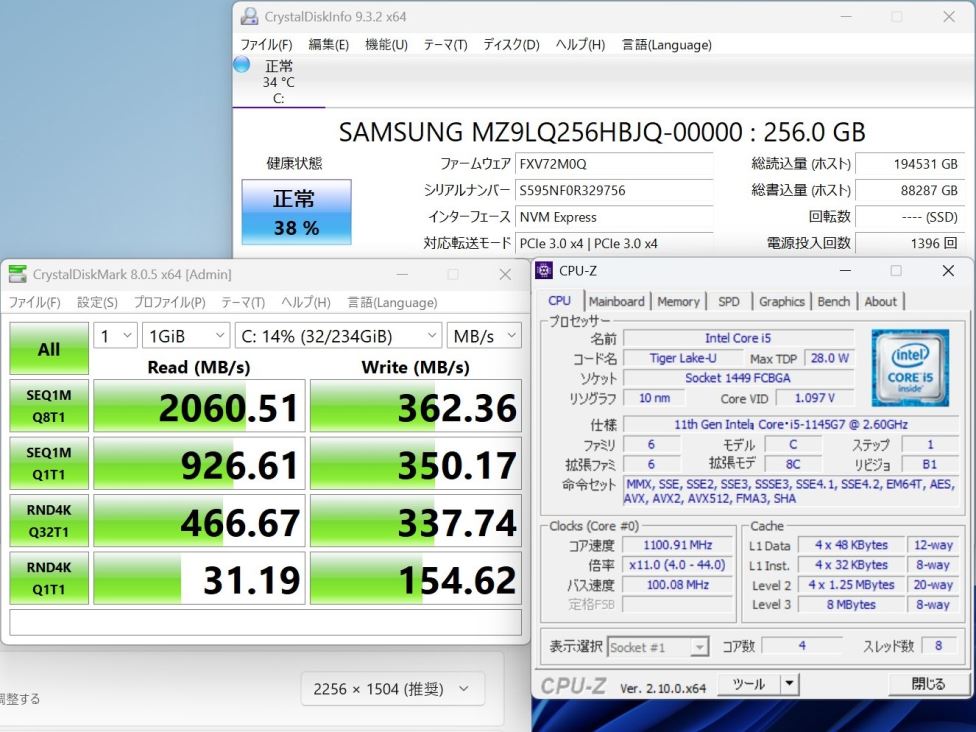Screen dimensions: 976x732
Task: Click the CrystalDiskMark title bar app icon
Action: coord(18,274)
